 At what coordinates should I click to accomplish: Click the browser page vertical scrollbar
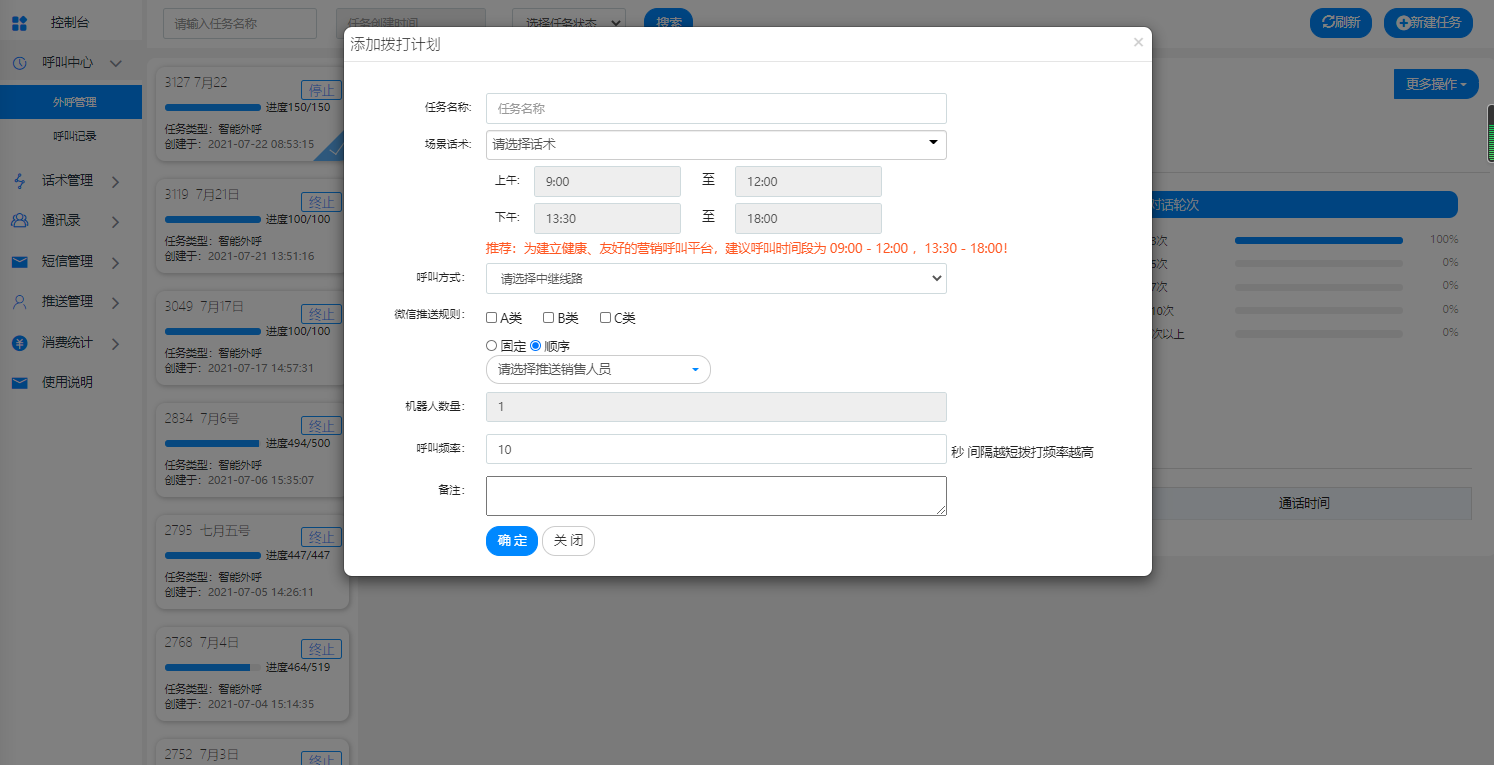(1490, 134)
